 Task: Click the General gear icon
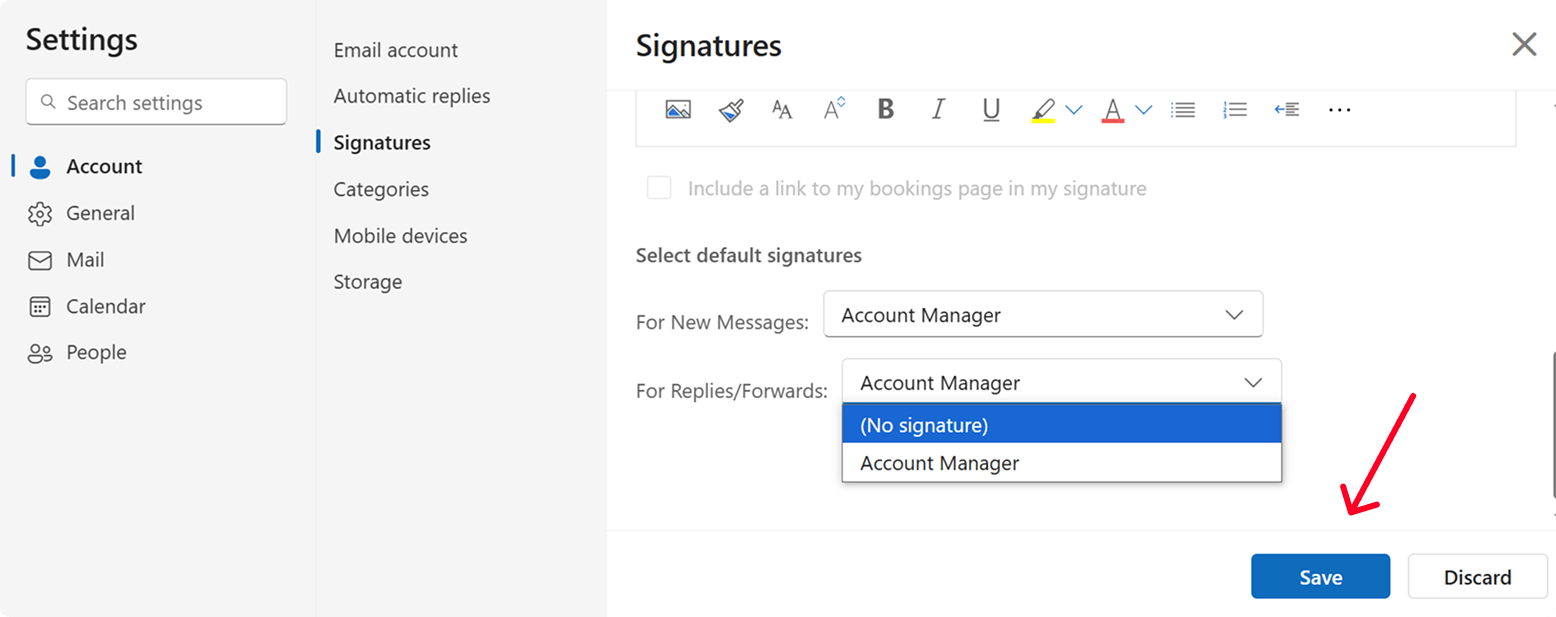40,214
